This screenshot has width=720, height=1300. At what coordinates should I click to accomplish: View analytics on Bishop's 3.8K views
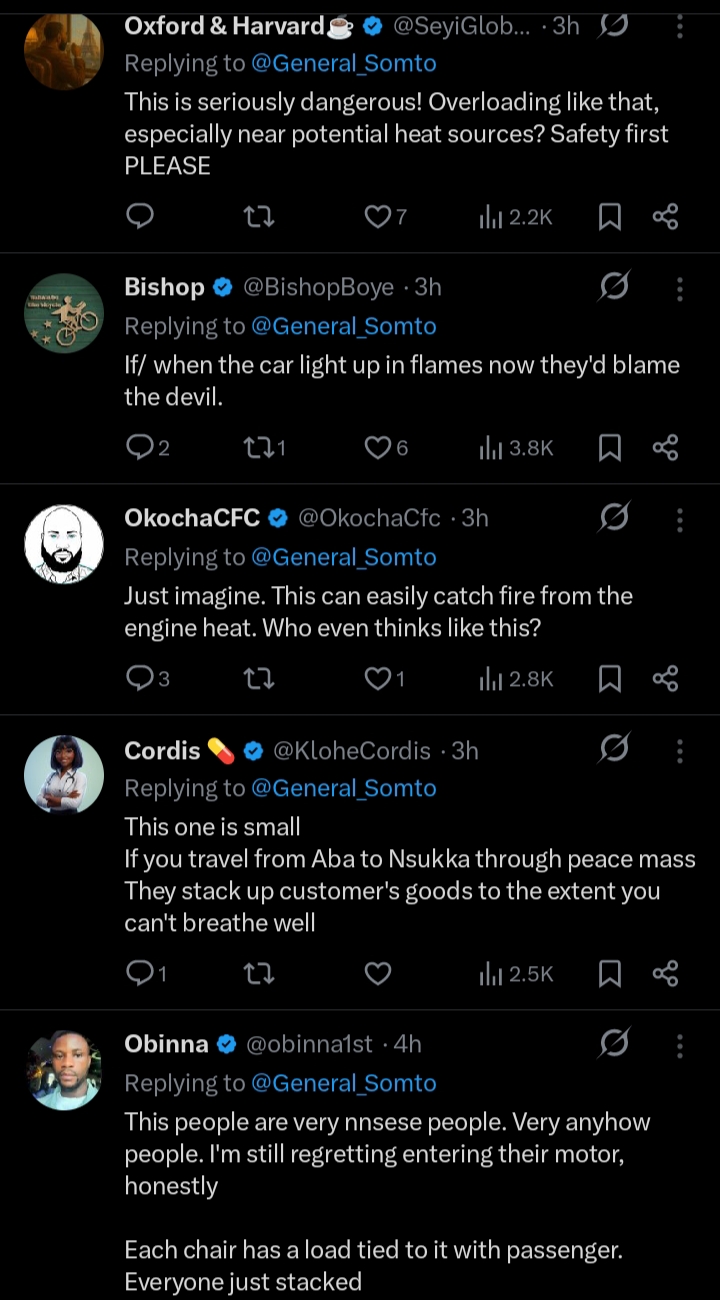516,448
